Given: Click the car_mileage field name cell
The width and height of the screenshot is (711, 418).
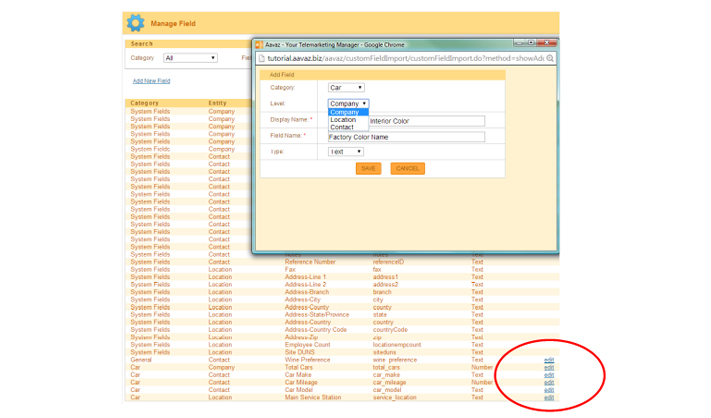Looking at the screenshot, I should [390, 382].
